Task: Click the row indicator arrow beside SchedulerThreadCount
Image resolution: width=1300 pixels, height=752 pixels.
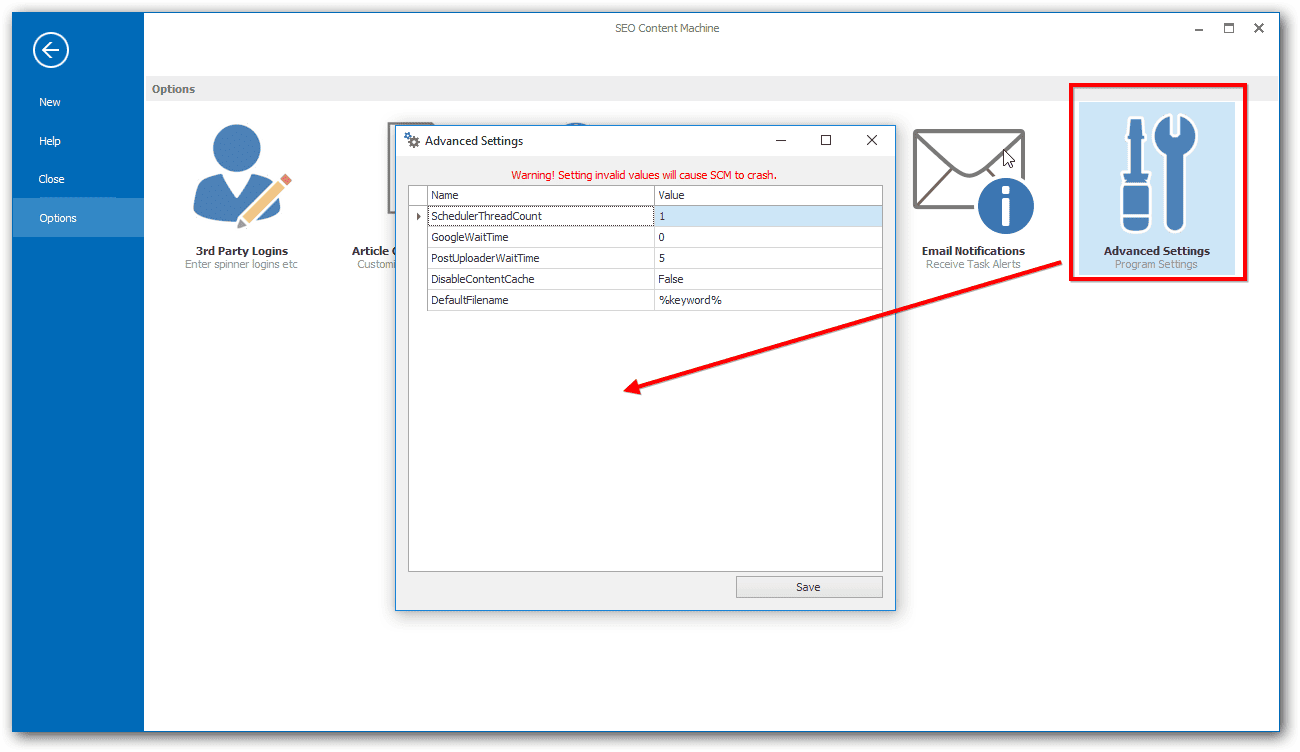Action: click(418, 216)
